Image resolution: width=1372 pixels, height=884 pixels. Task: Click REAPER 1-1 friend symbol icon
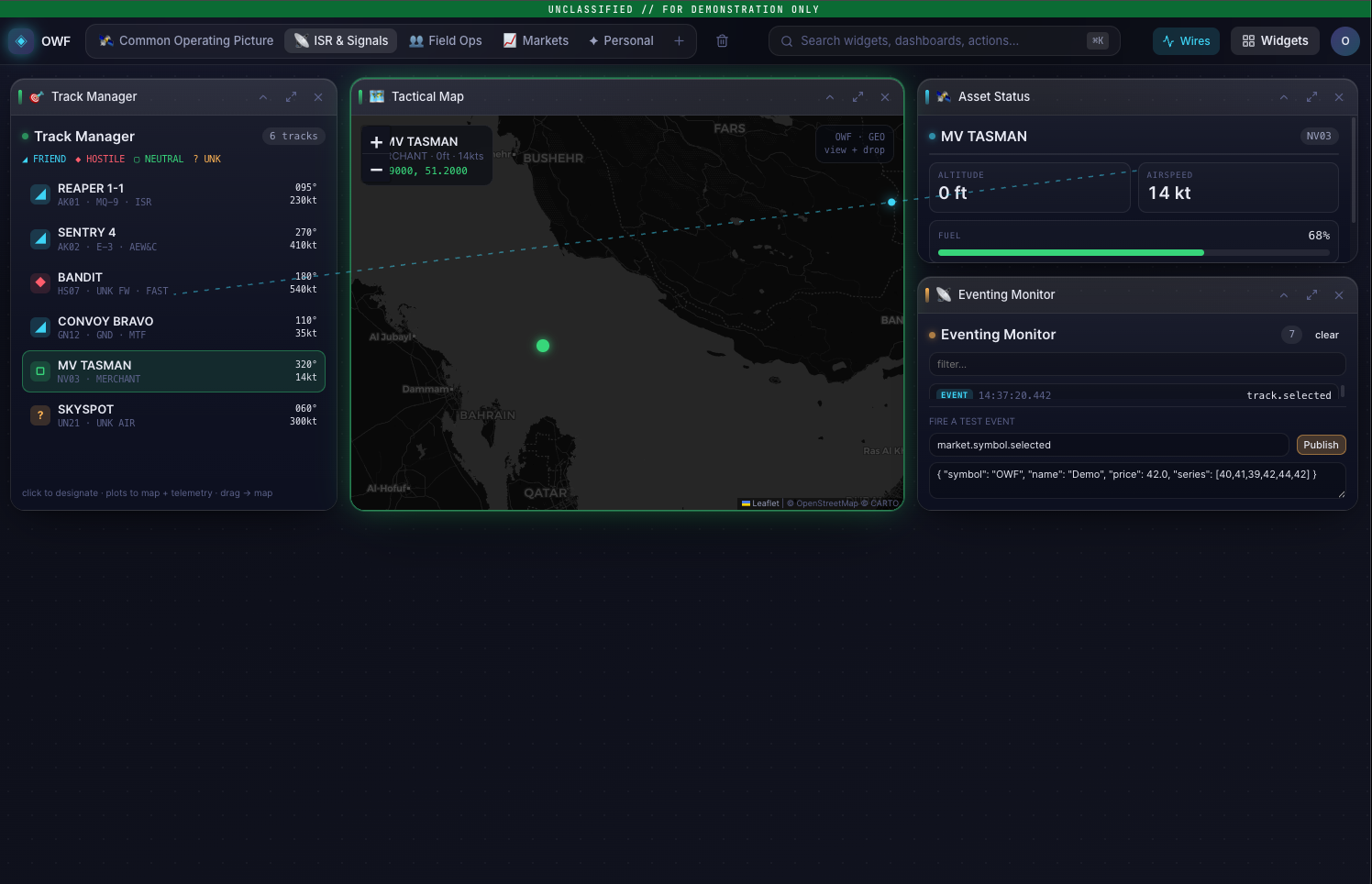click(x=40, y=194)
